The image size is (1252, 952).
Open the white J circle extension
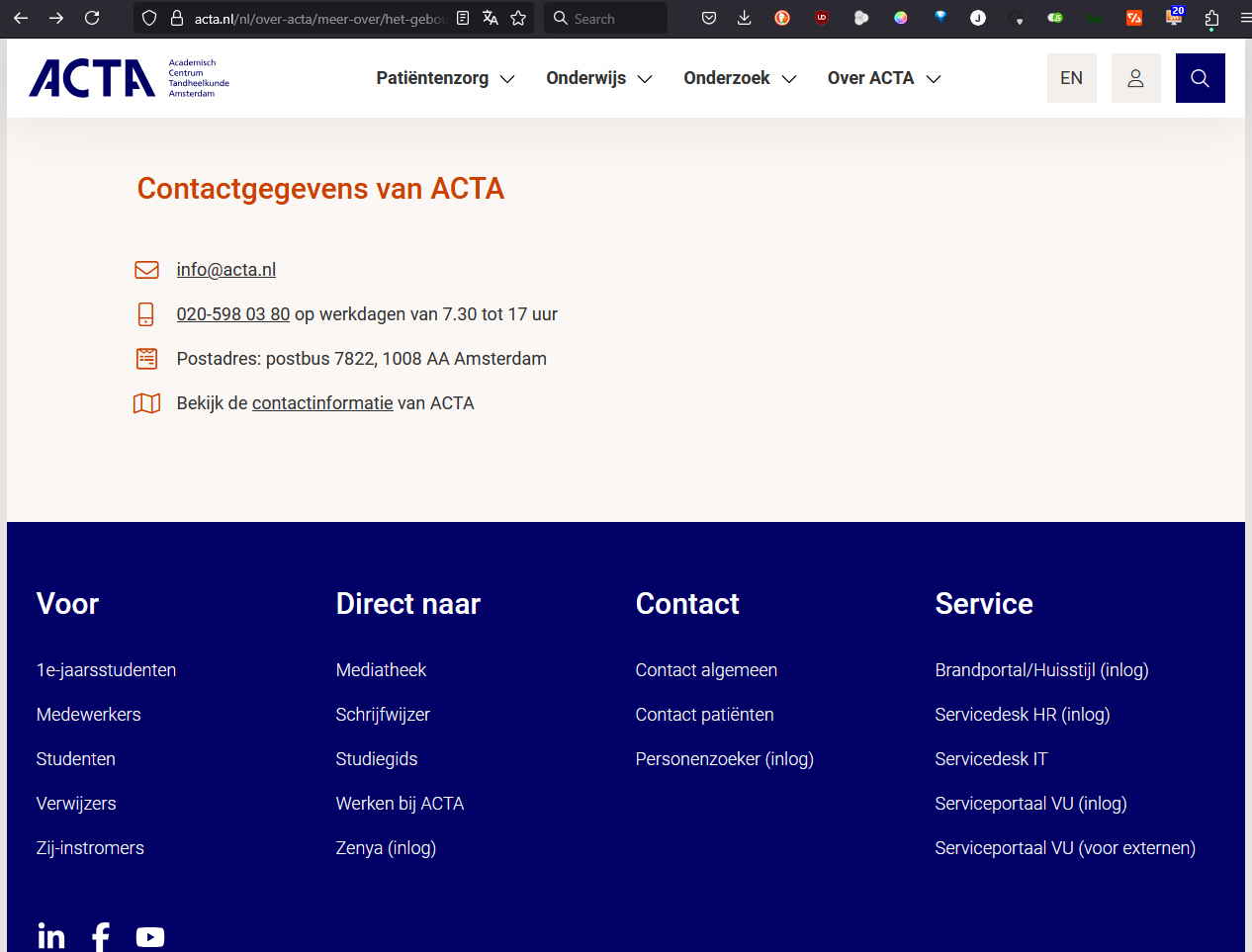[x=978, y=18]
